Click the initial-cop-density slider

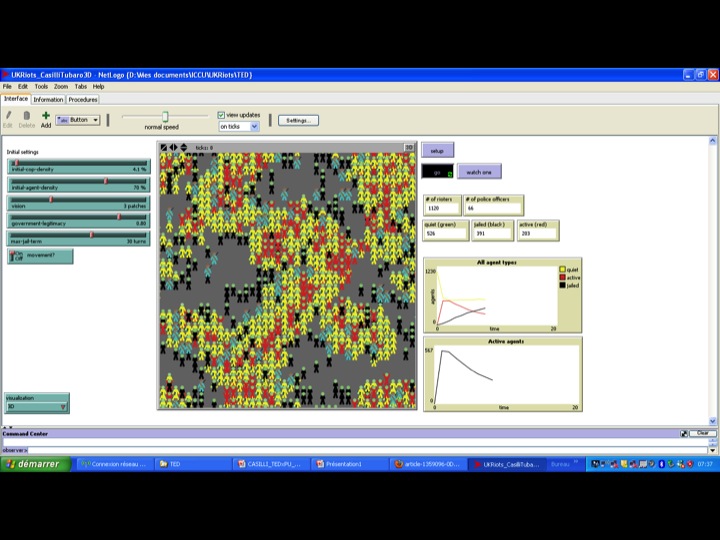click(79, 166)
